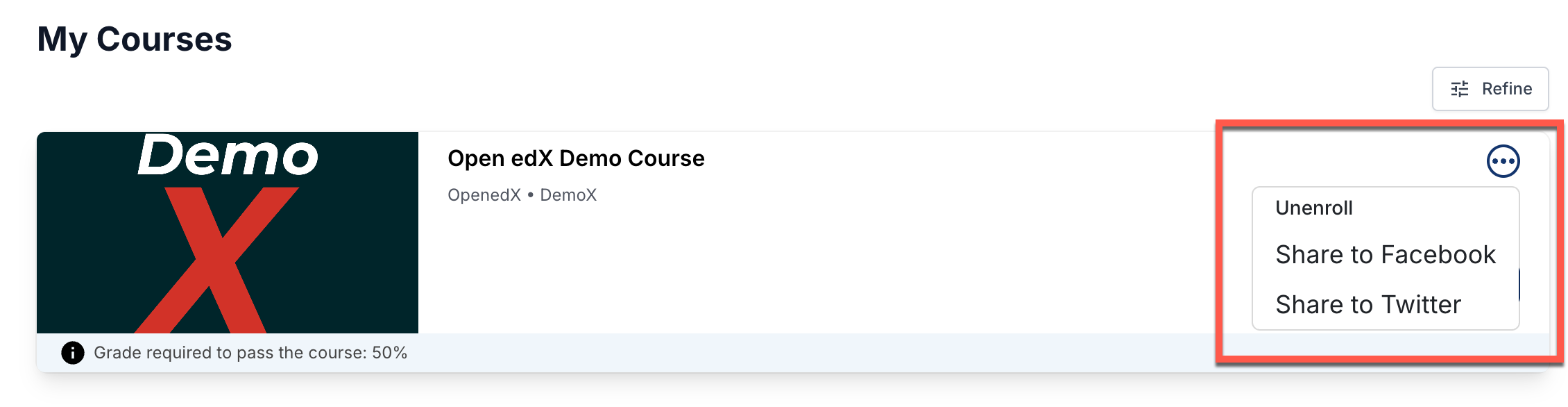
Task: Click the DemoX course code label
Action: click(x=568, y=195)
